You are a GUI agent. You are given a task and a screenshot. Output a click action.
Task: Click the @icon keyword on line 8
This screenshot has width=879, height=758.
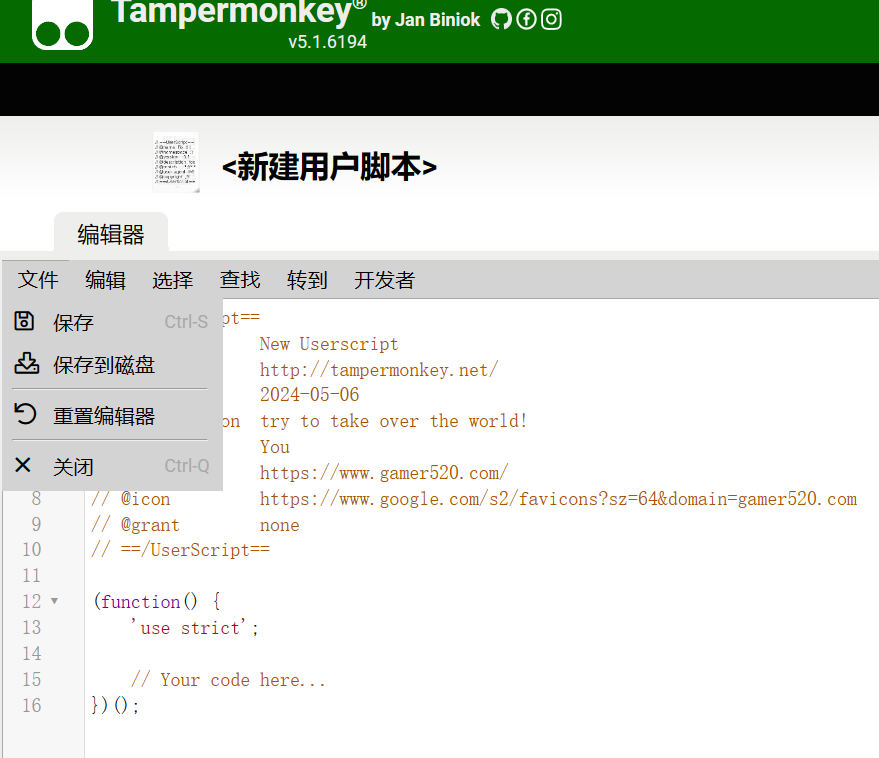tap(145, 499)
